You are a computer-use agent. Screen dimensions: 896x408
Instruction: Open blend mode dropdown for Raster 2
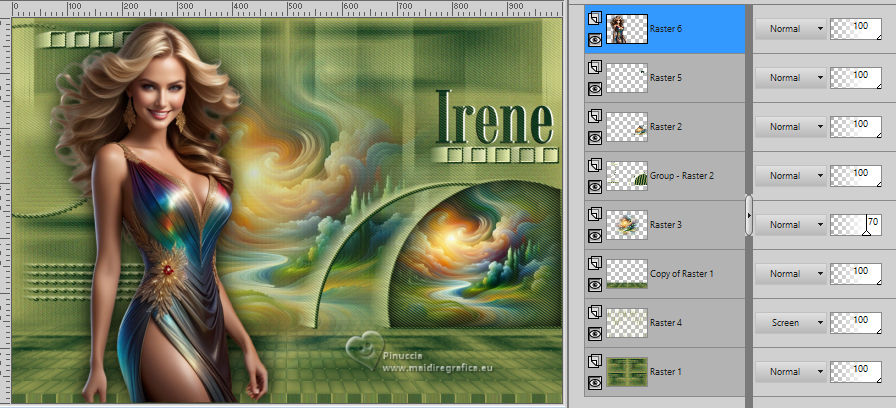point(791,127)
